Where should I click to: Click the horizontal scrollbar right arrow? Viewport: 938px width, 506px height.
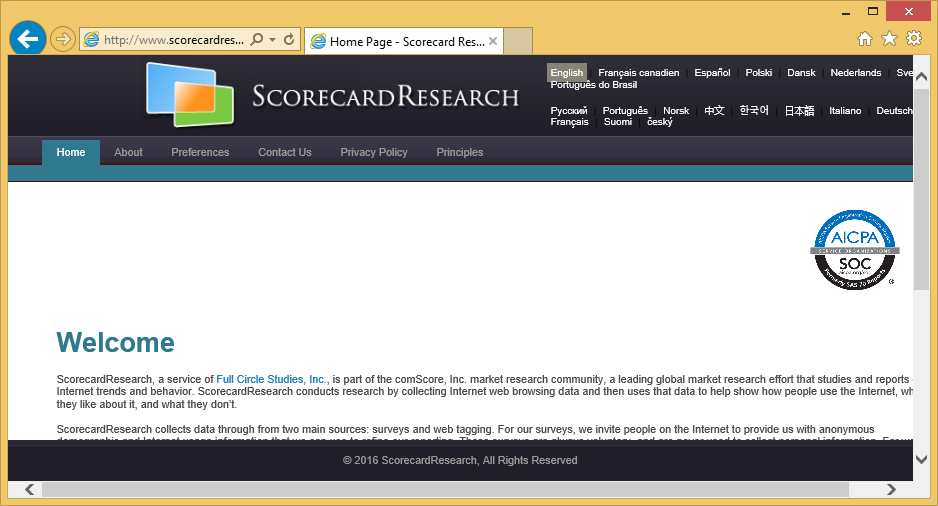pyautogui.click(x=891, y=489)
